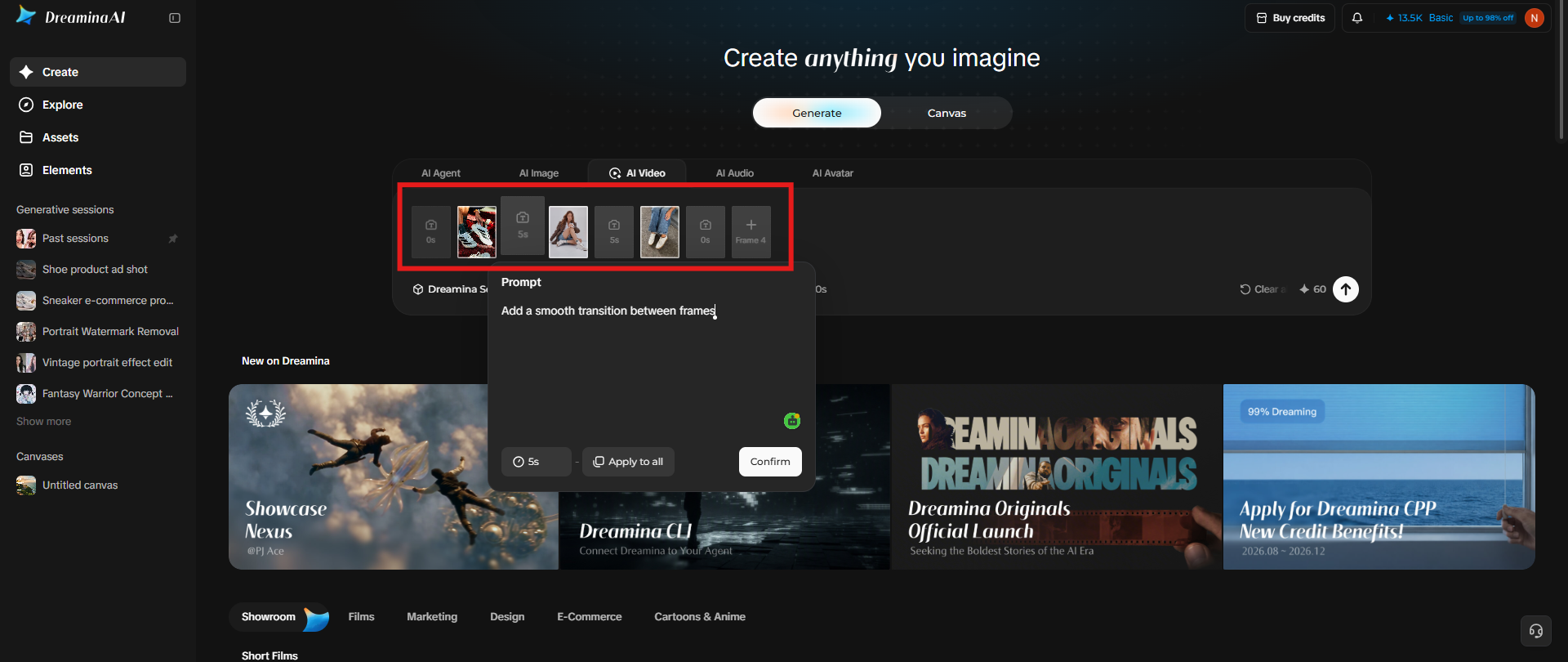The height and width of the screenshot is (662, 1568).
Task: Collapse the left sidebar panel
Action: [175, 18]
